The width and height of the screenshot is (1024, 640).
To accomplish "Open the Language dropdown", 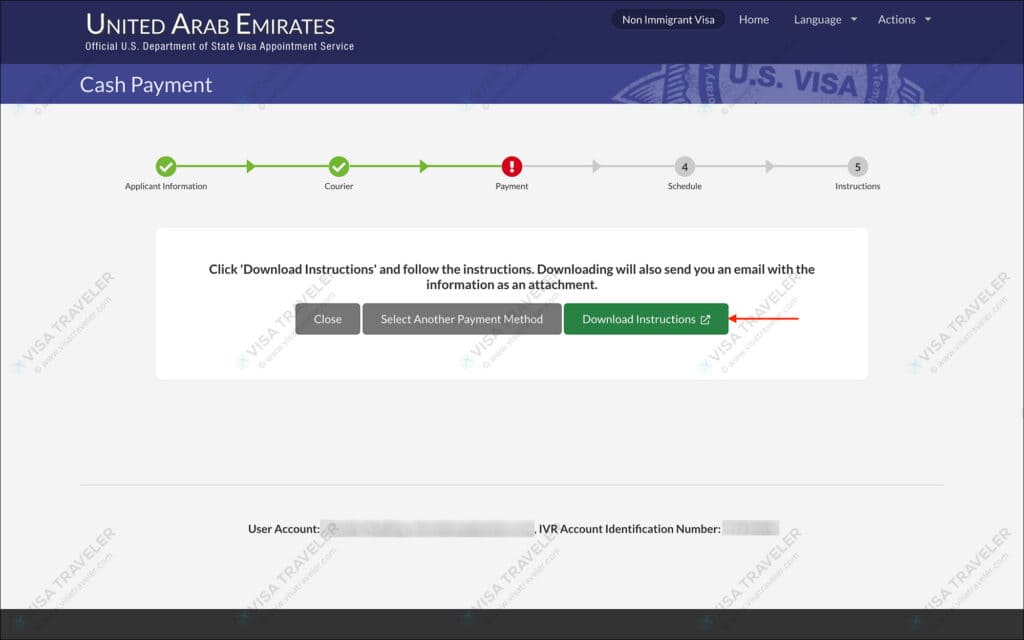I will point(825,20).
